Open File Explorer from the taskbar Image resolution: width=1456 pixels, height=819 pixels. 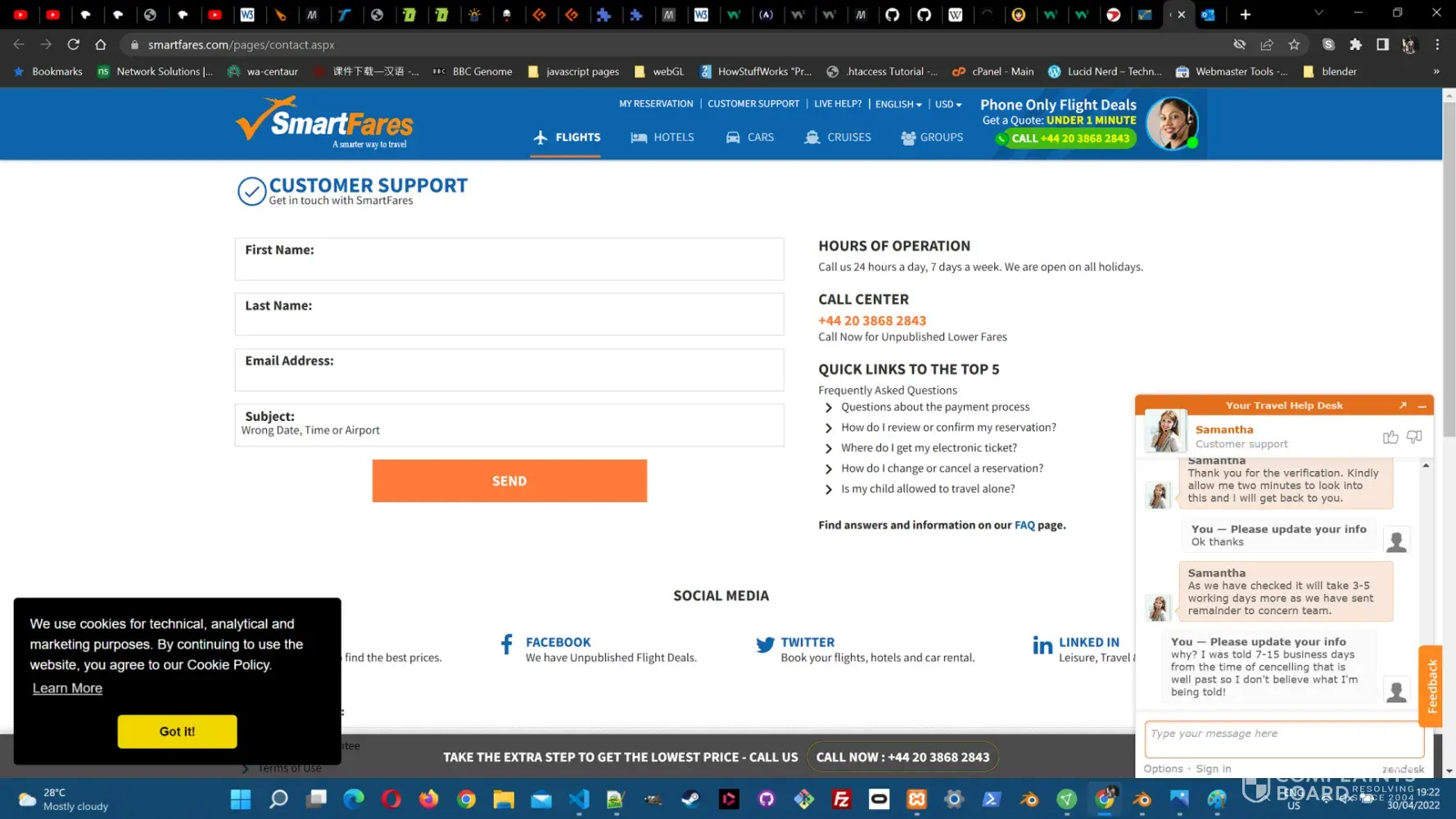click(x=504, y=799)
